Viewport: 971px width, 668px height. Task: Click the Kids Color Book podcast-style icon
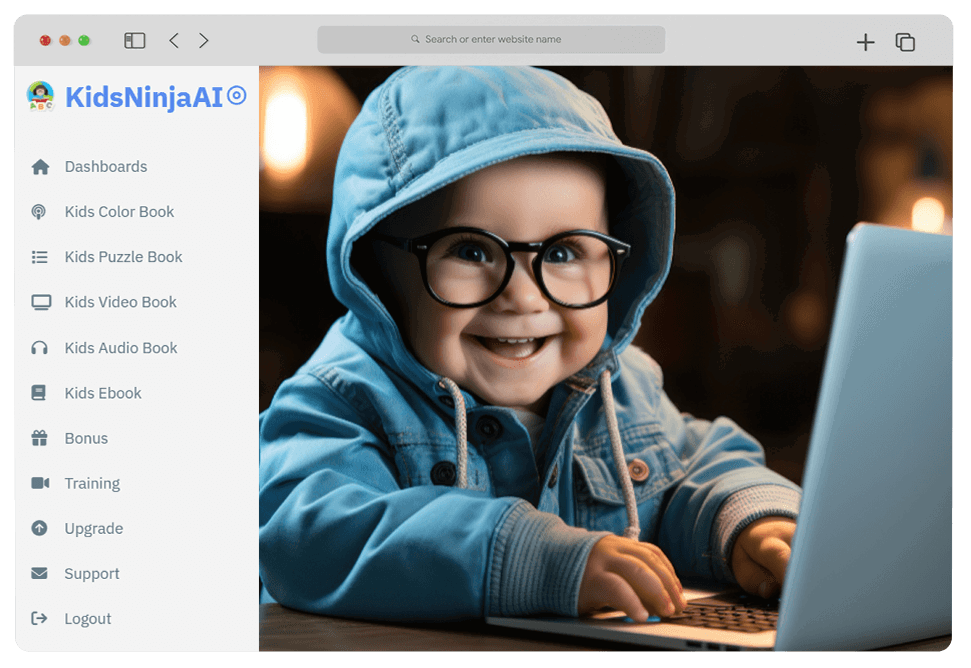point(39,212)
